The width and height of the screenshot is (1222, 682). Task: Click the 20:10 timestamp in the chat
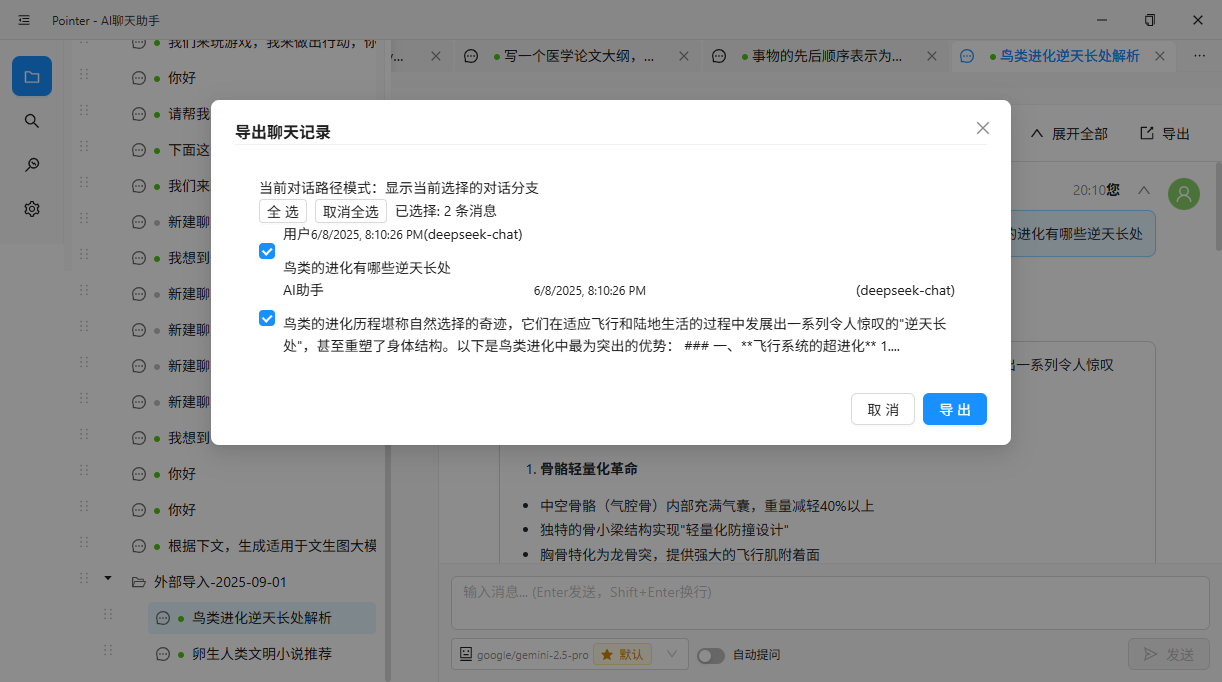(x=1089, y=189)
